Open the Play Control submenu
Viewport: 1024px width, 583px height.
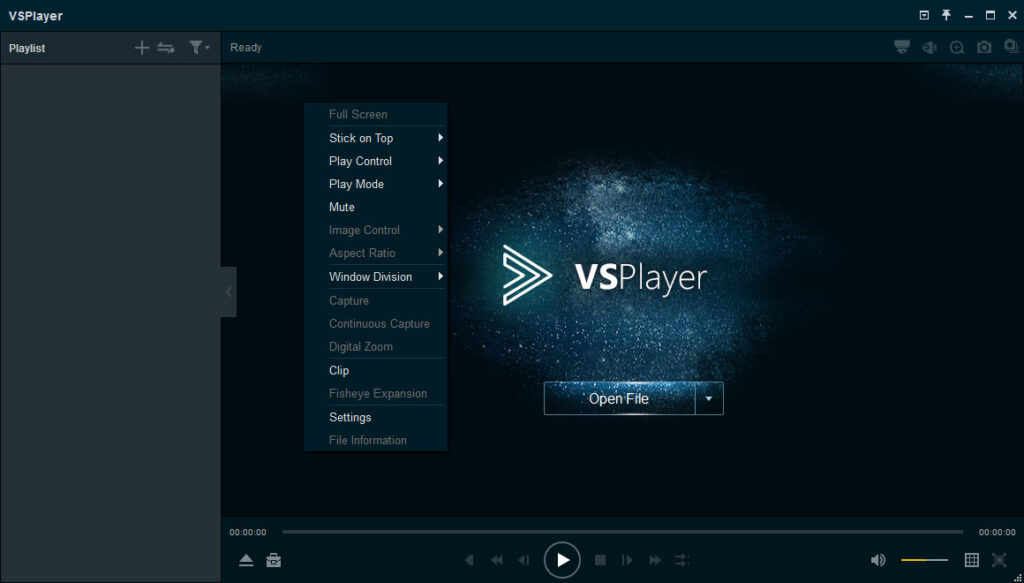pos(376,161)
